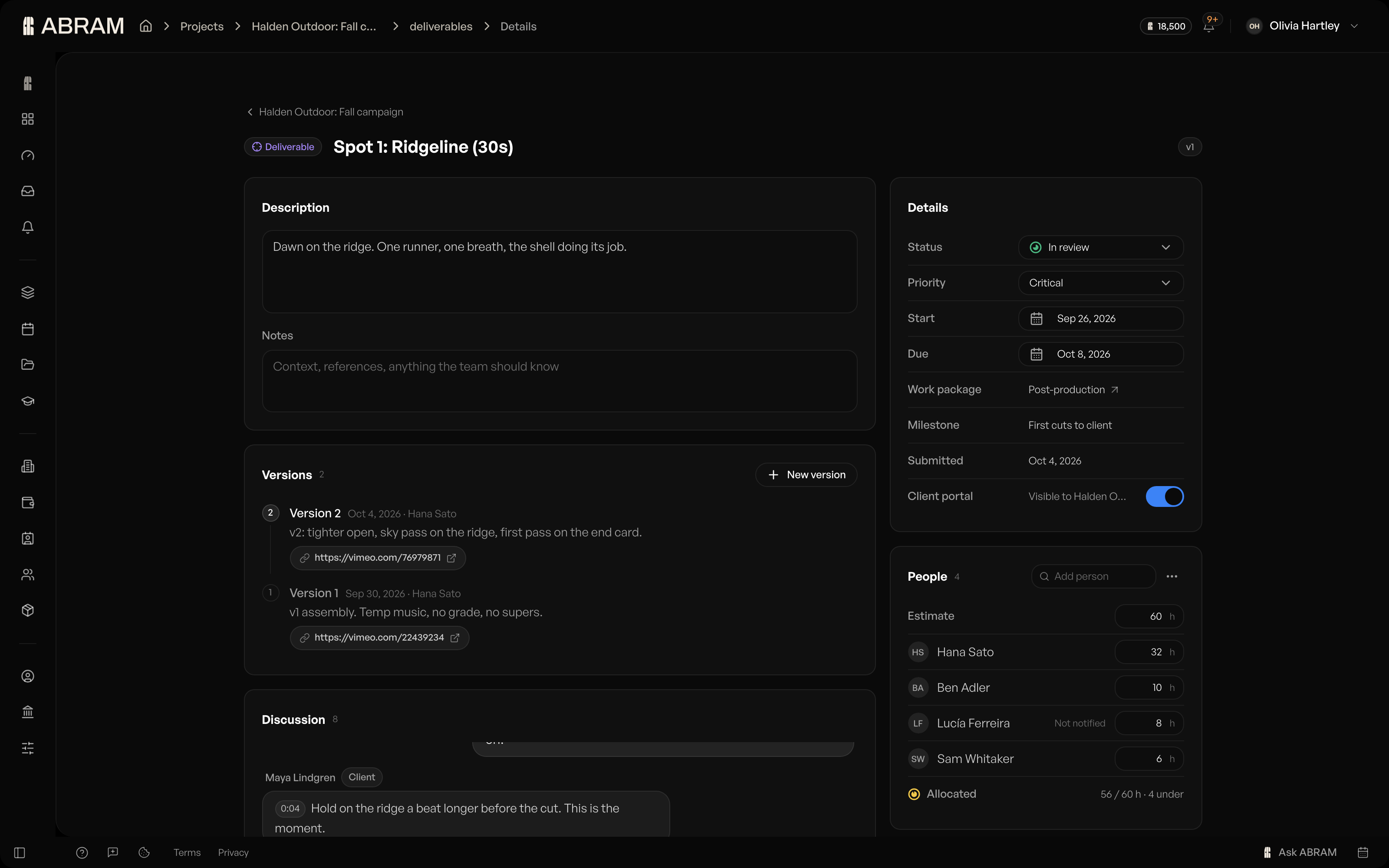
Task: Select the Version 1 entry heading
Action: pyautogui.click(x=314, y=593)
